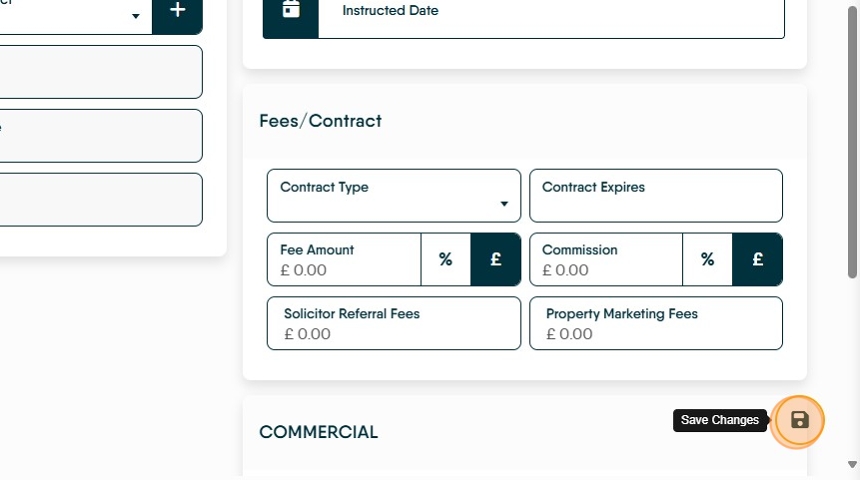Click the first empty box in left panel

point(101,72)
